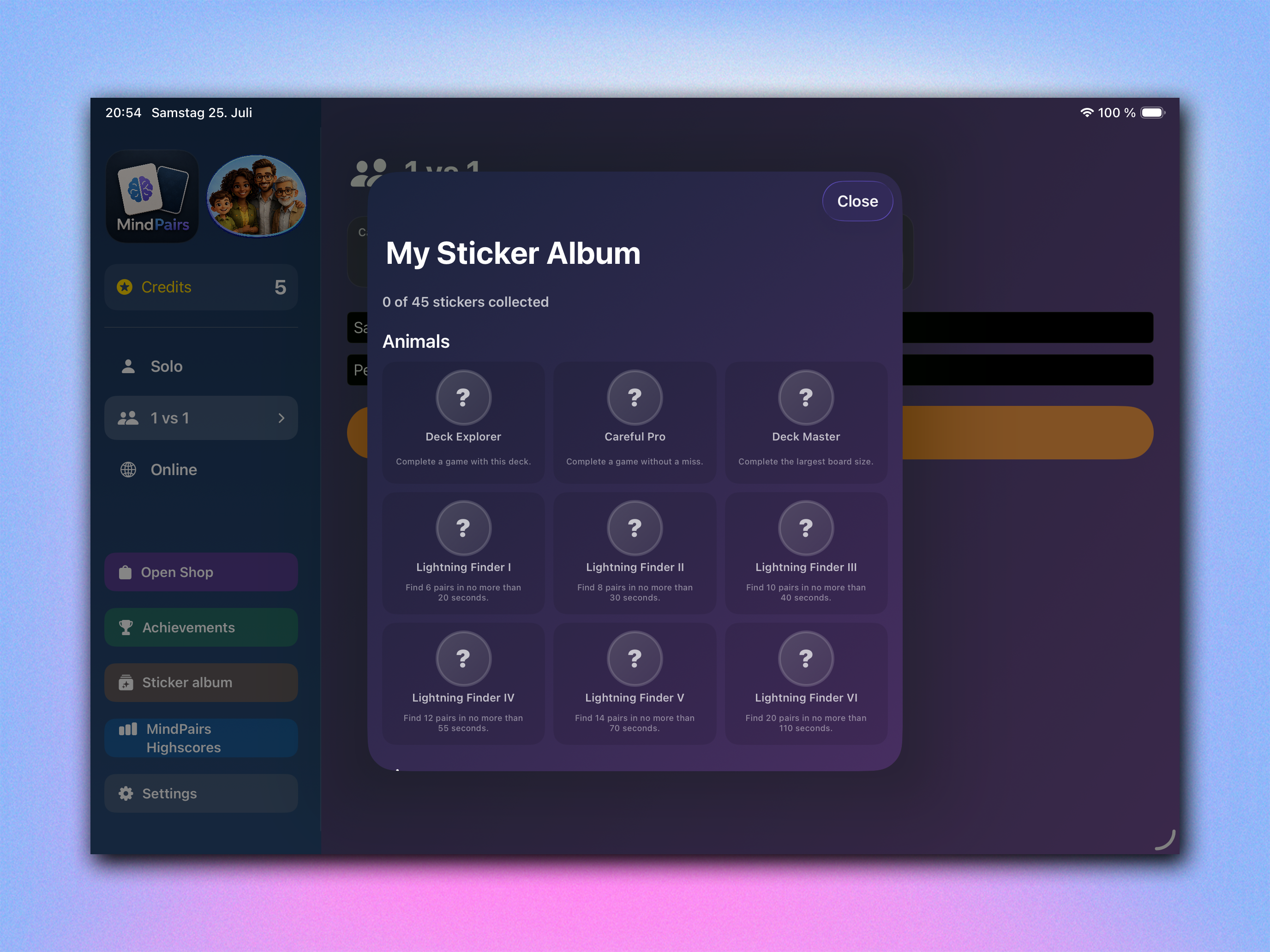Expand the 1 vs 1 chevron arrow
The width and height of the screenshot is (1270, 952).
[282, 418]
